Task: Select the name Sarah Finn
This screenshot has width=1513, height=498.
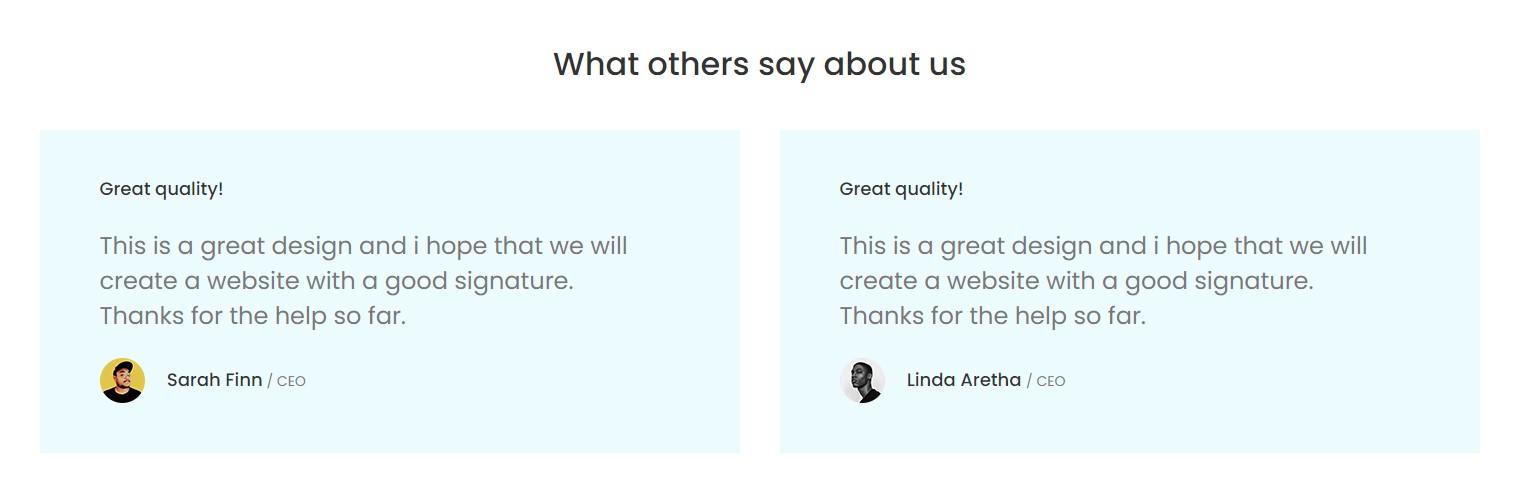Action: (x=214, y=380)
